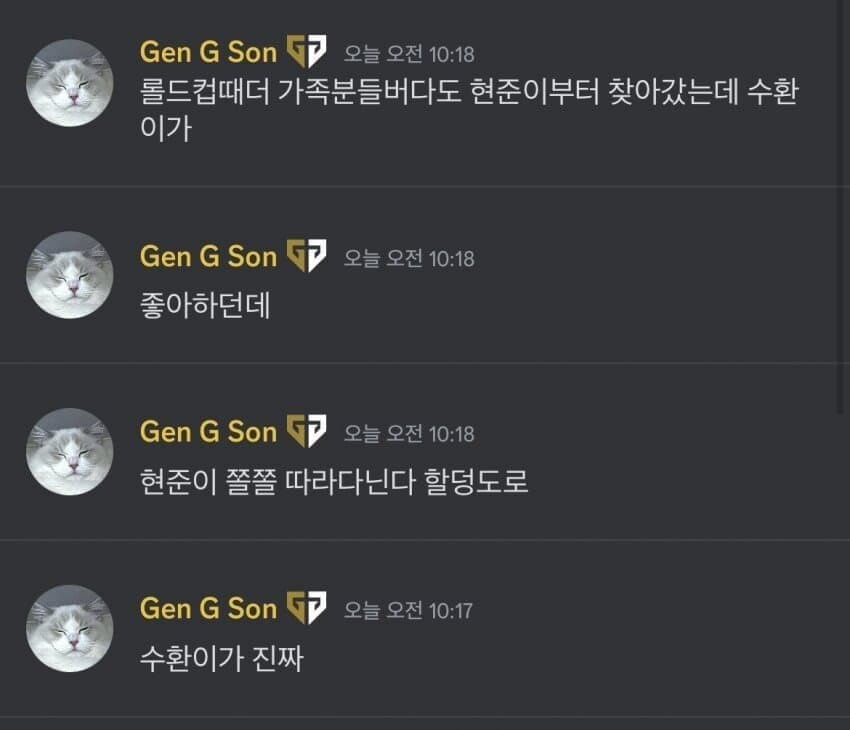
Task: Click the 10:18 timestamp on the '롤드컵때더' message
Action: pyautogui.click(x=409, y=53)
